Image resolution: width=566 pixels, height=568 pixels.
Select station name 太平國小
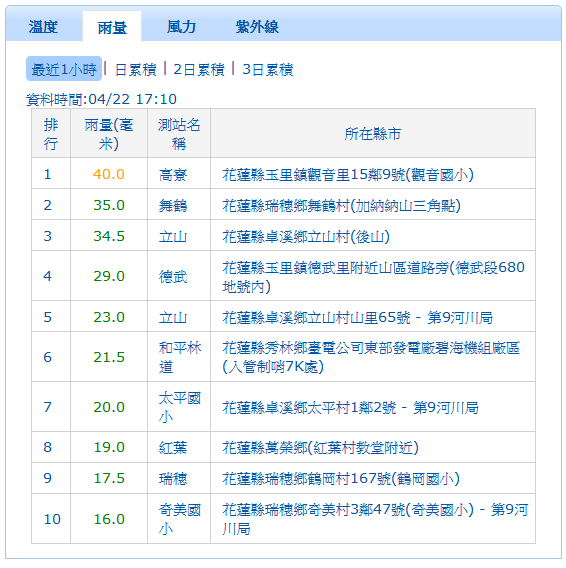[x=180, y=408]
